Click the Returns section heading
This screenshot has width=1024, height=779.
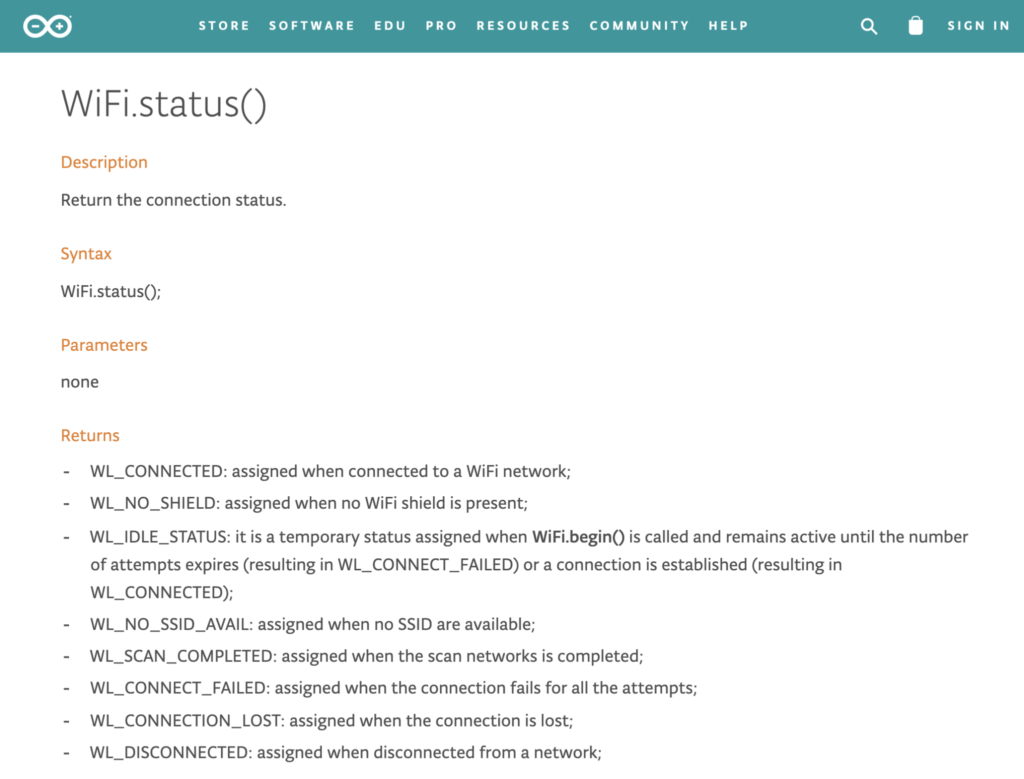(90, 436)
